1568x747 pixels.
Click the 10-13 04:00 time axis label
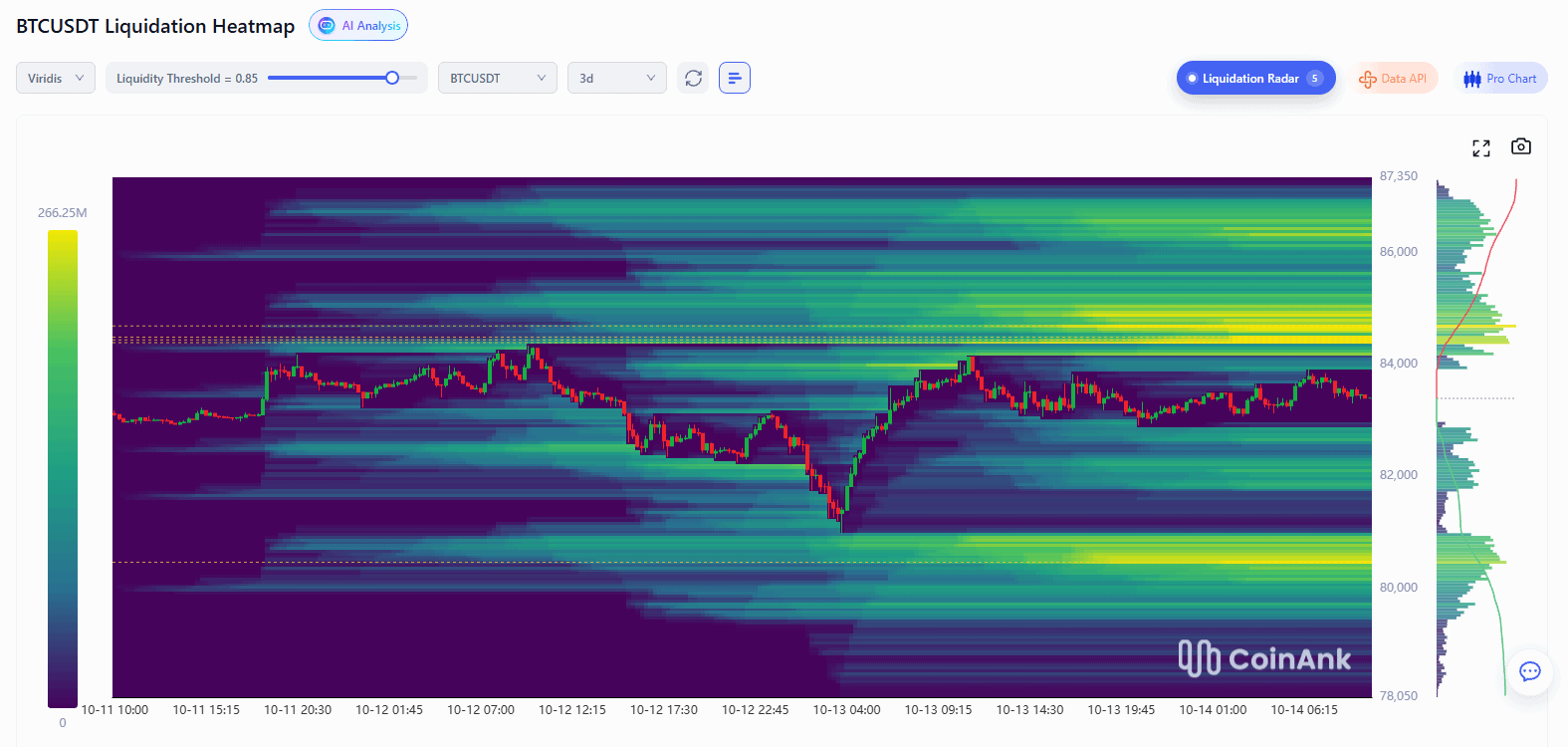point(847,710)
